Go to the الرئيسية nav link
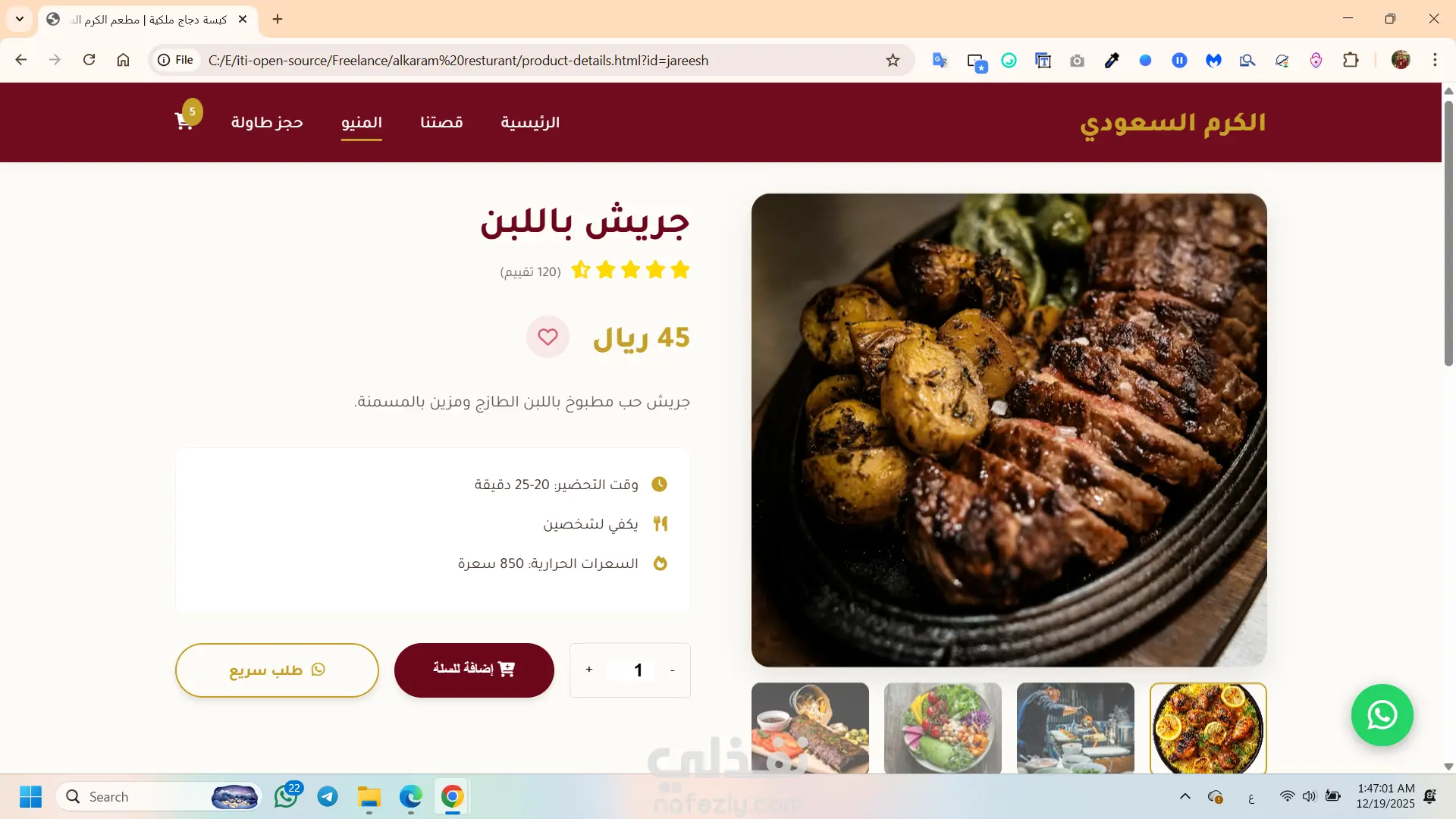This screenshot has height=819, width=1456. click(x=530, y=122)
